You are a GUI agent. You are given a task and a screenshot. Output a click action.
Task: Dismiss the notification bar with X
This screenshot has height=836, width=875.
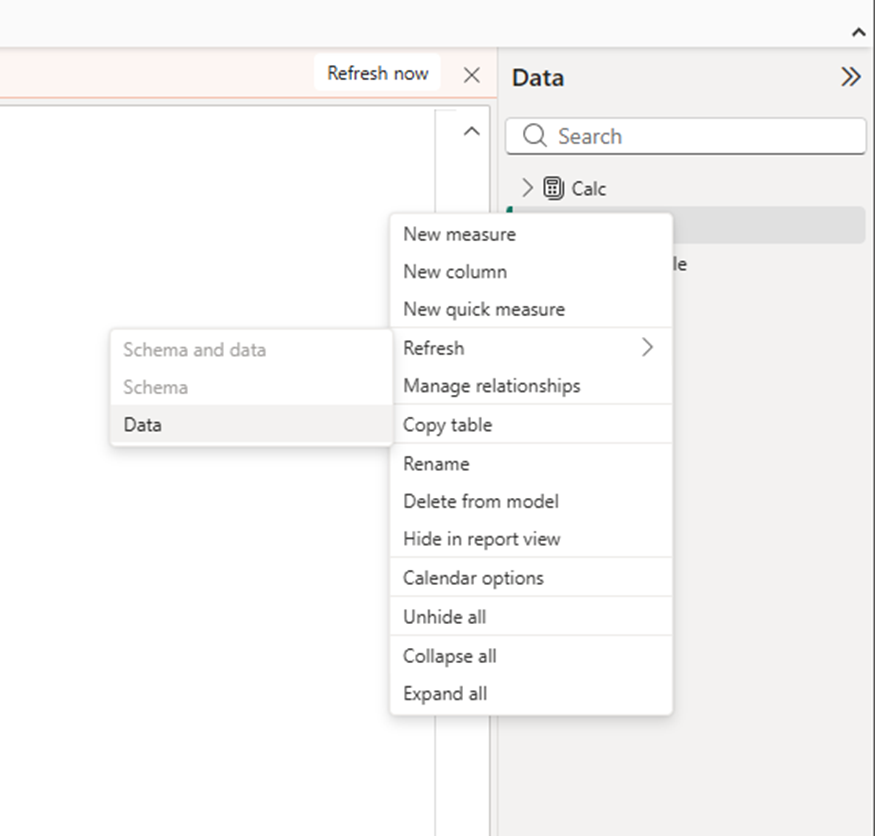coord(472,75)
